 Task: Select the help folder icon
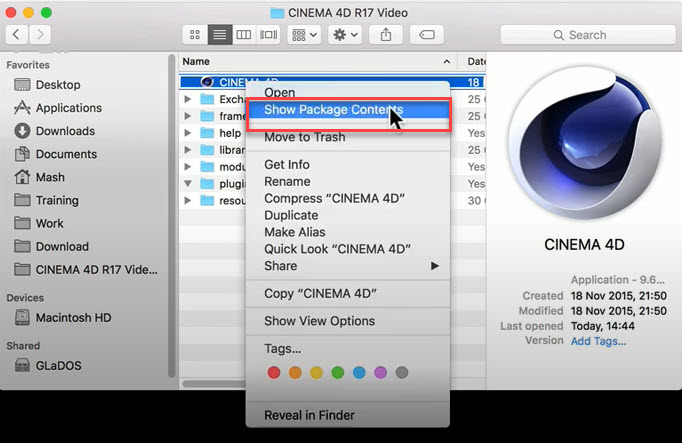pos(207,133)
